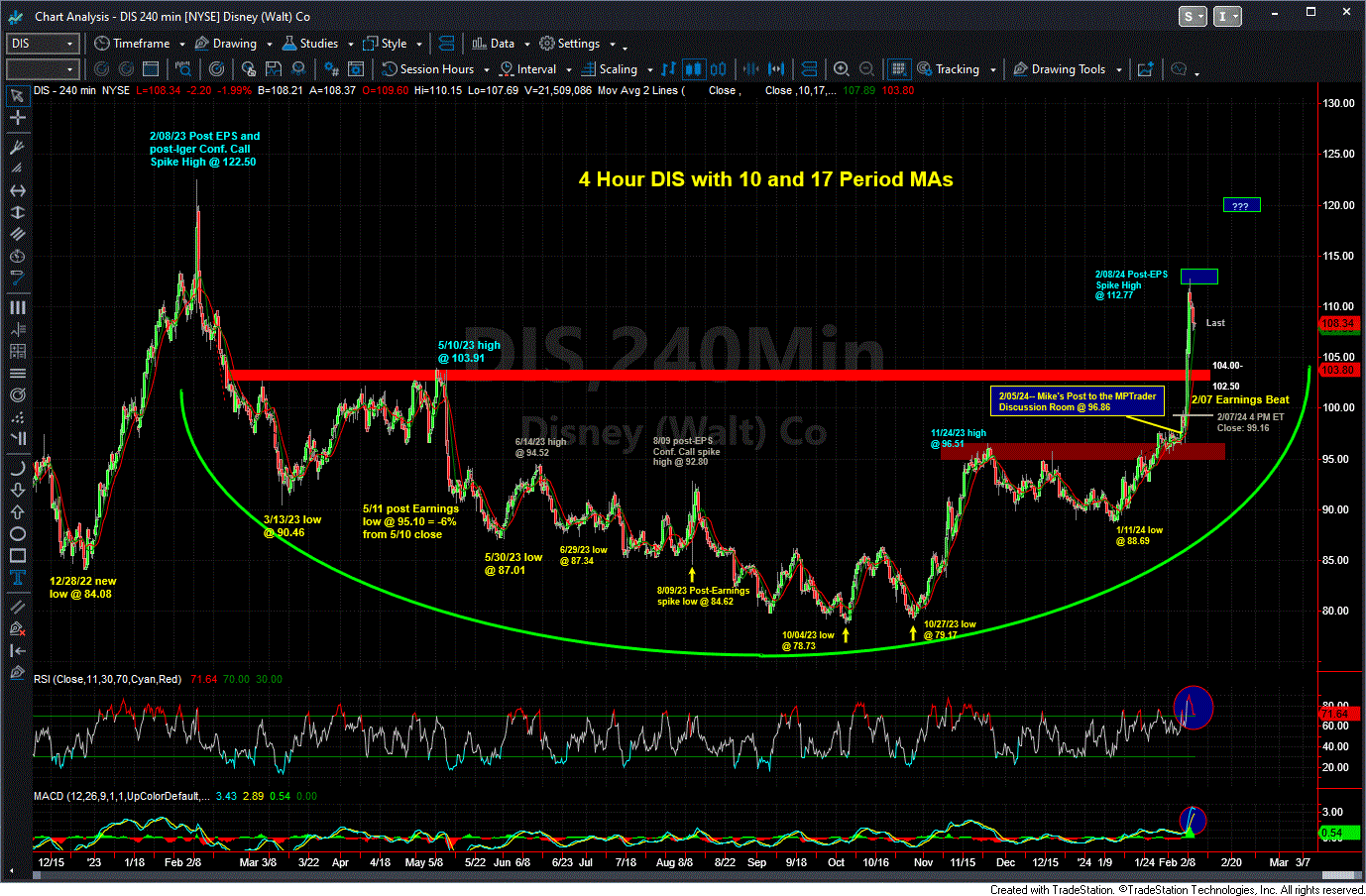
Task: Open the Scaling menu
Action: click(610, 69)
